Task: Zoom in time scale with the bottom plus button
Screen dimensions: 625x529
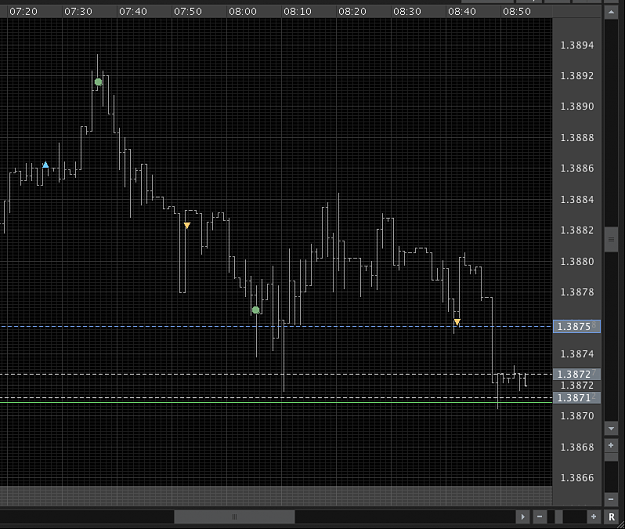Action: (x=594, y=517)
